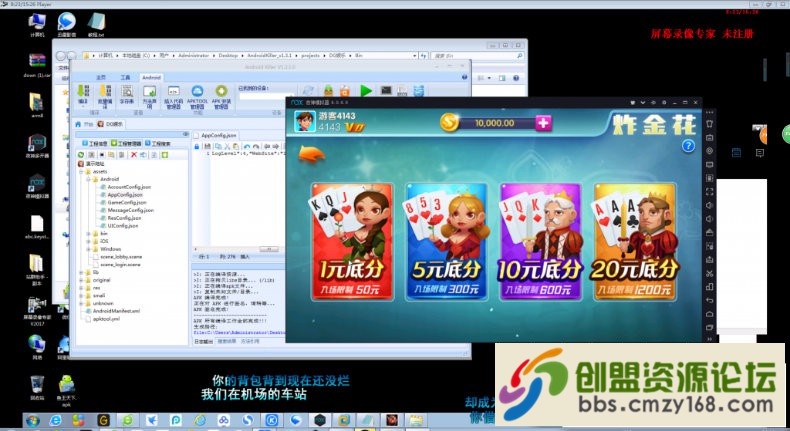This screenshot has width=790, height=431.
Task: Select the 日志输出 tab in output panel
Action: coord(204,342)
